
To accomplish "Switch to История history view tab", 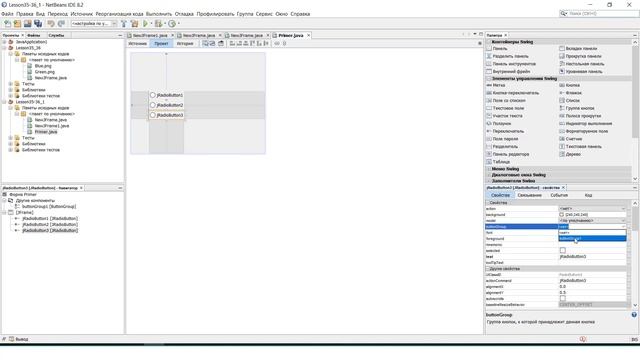I will pyautogui.click(x=185, y=43).
